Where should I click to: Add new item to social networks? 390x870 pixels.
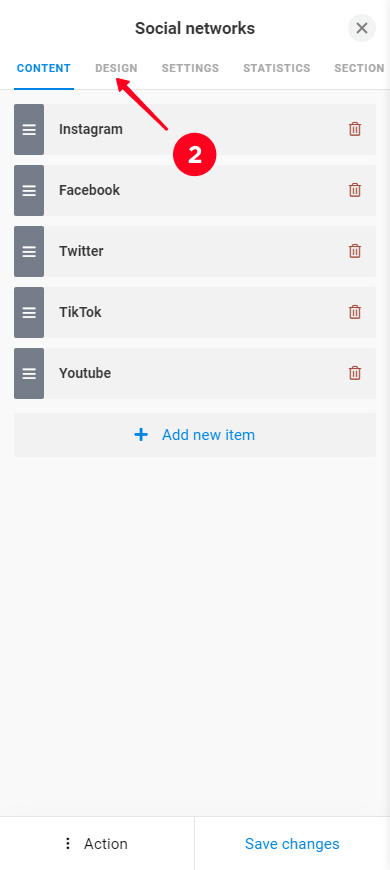coord(195,435)
